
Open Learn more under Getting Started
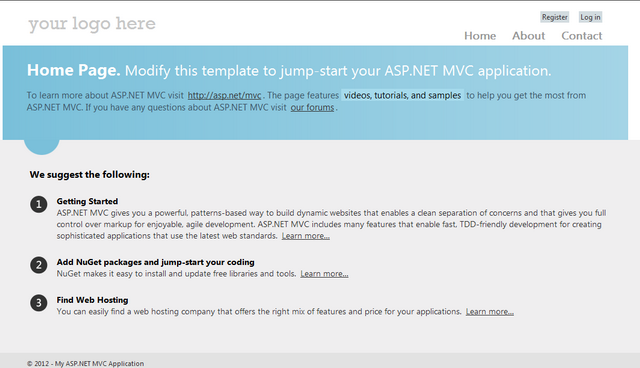coord(306,236)
